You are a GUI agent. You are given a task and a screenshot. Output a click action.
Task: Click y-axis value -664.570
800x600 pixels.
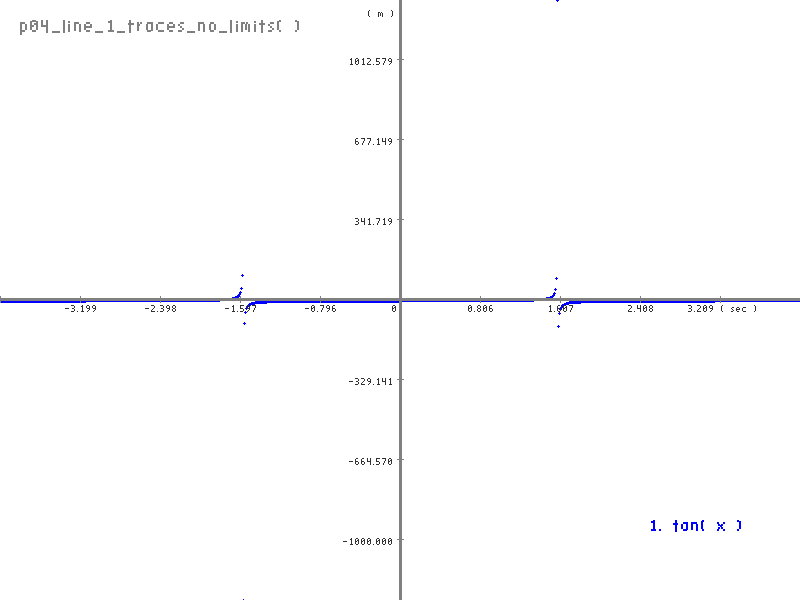tap(370, 462)
